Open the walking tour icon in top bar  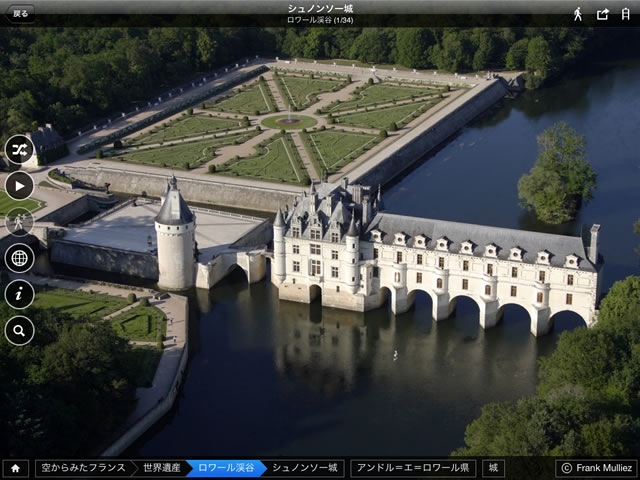(578, 14)
